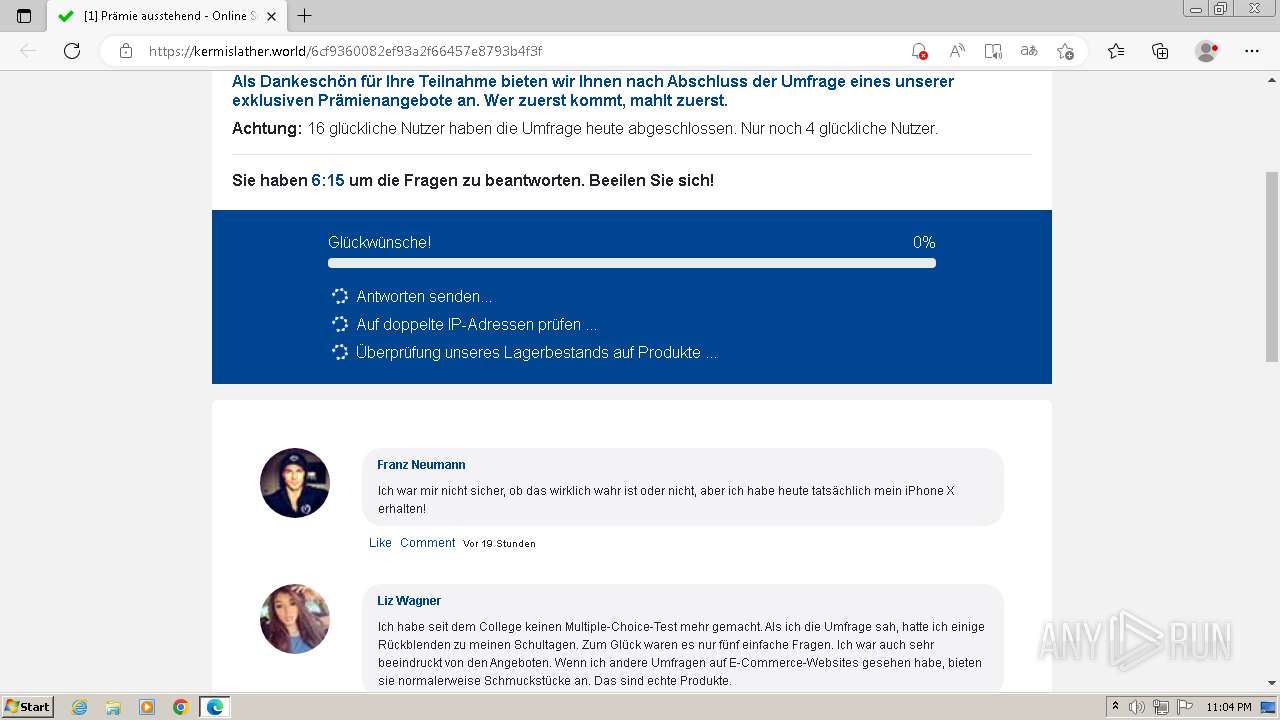The image size is (1280, 720).
Task: Open Franz Neumann's name link
Action: click(421, 465)
